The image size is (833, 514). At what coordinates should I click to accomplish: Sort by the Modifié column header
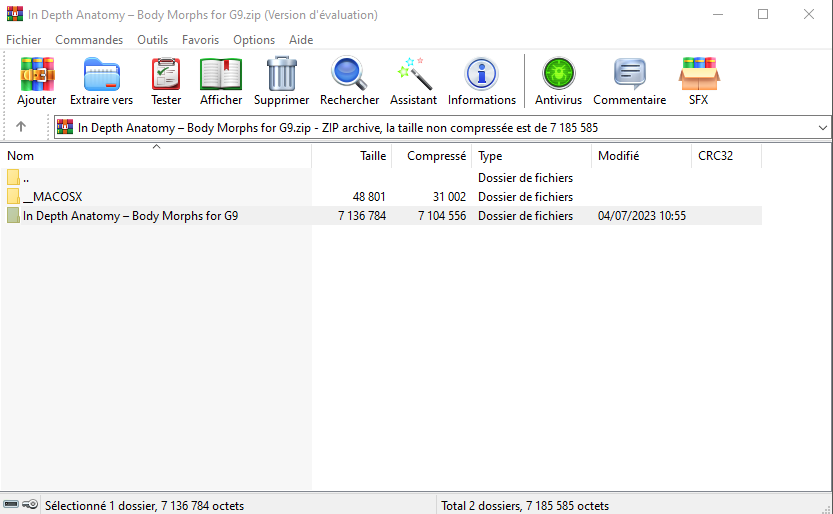point(641,156)
